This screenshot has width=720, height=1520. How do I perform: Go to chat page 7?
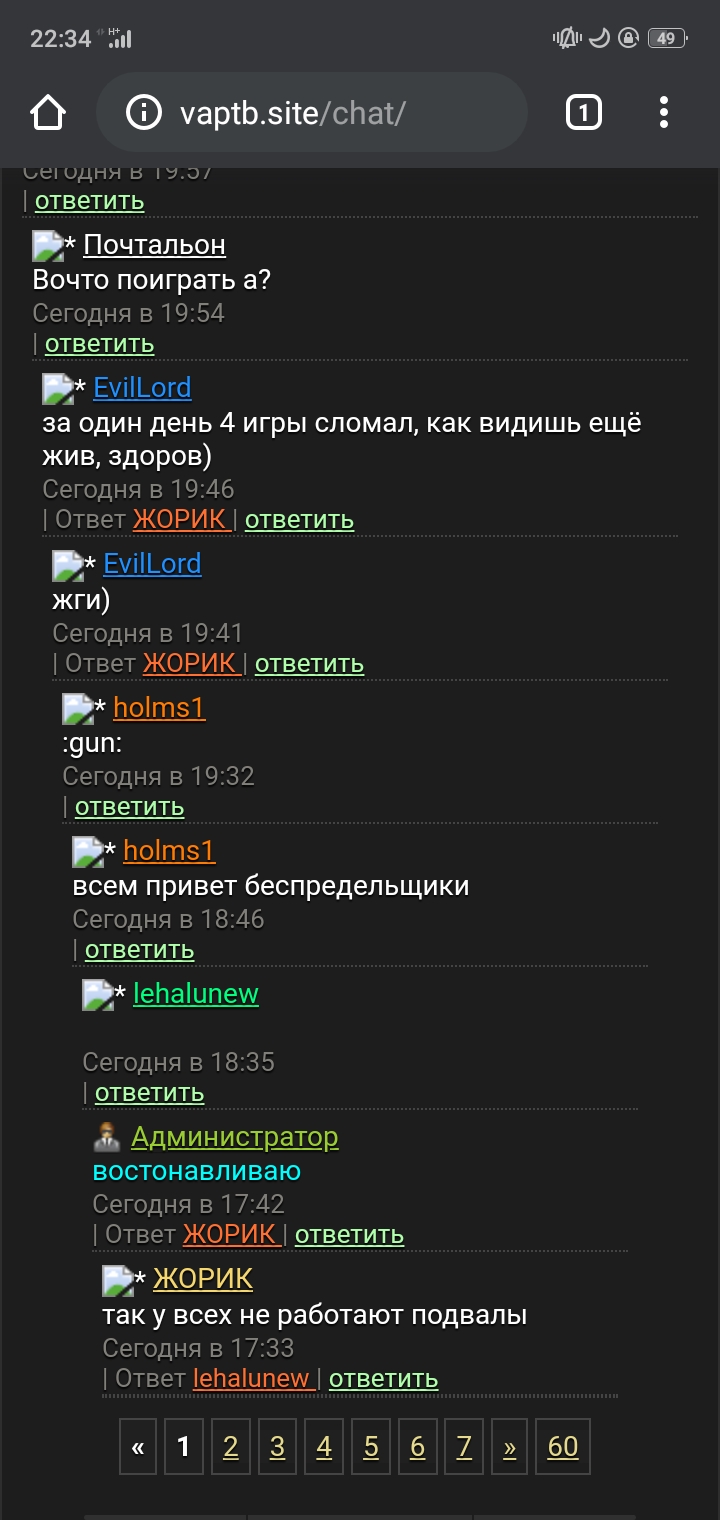(x=464, y=1446)
